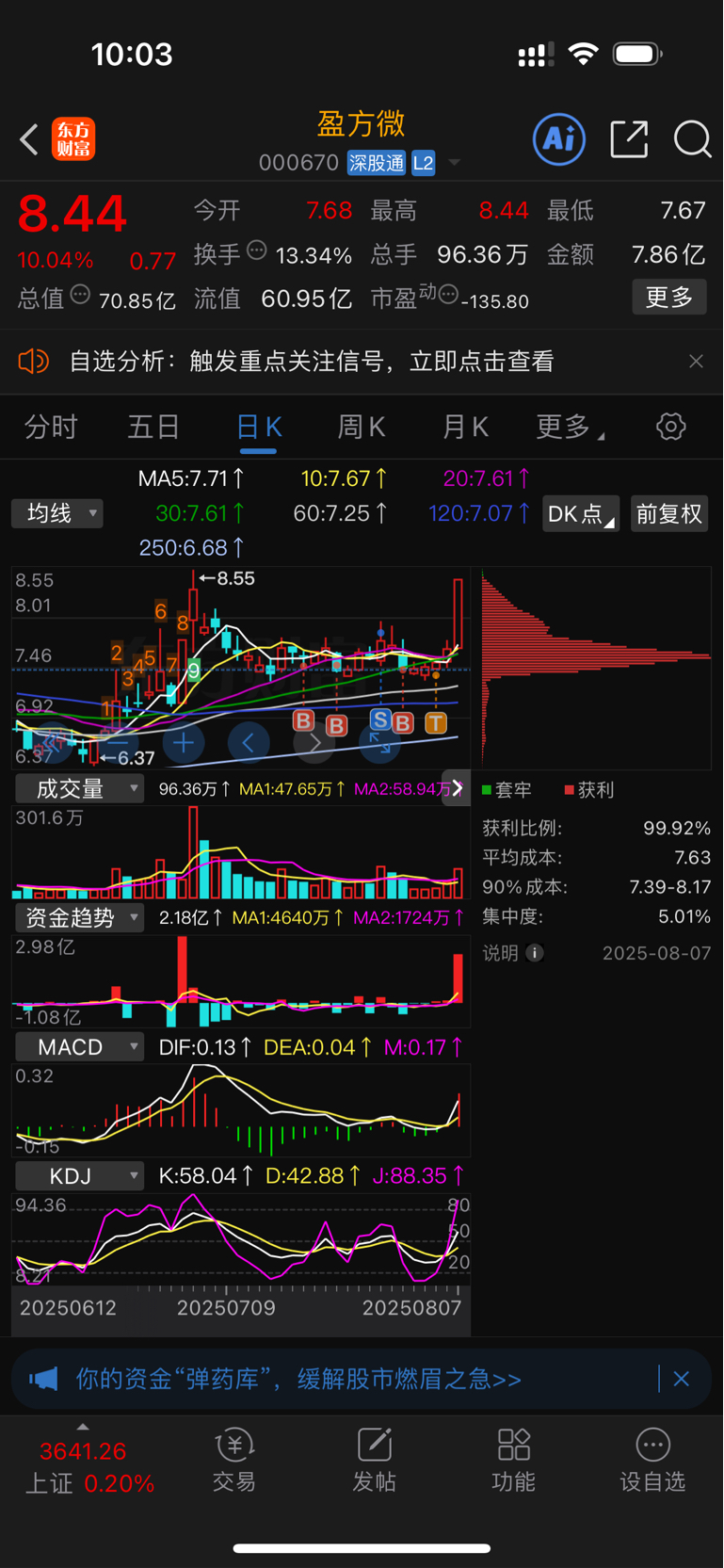Expand chart to fullscreen with arrows icon

coord(380,743)
